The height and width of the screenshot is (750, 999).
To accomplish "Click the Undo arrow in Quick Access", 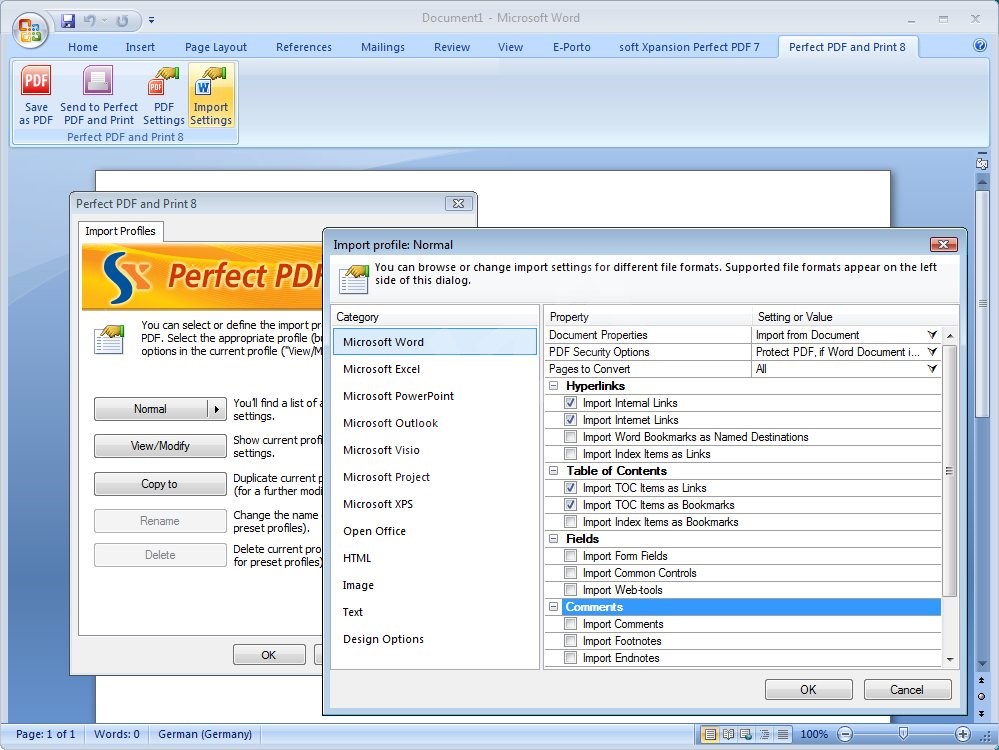I will click(x=89, y=20).
